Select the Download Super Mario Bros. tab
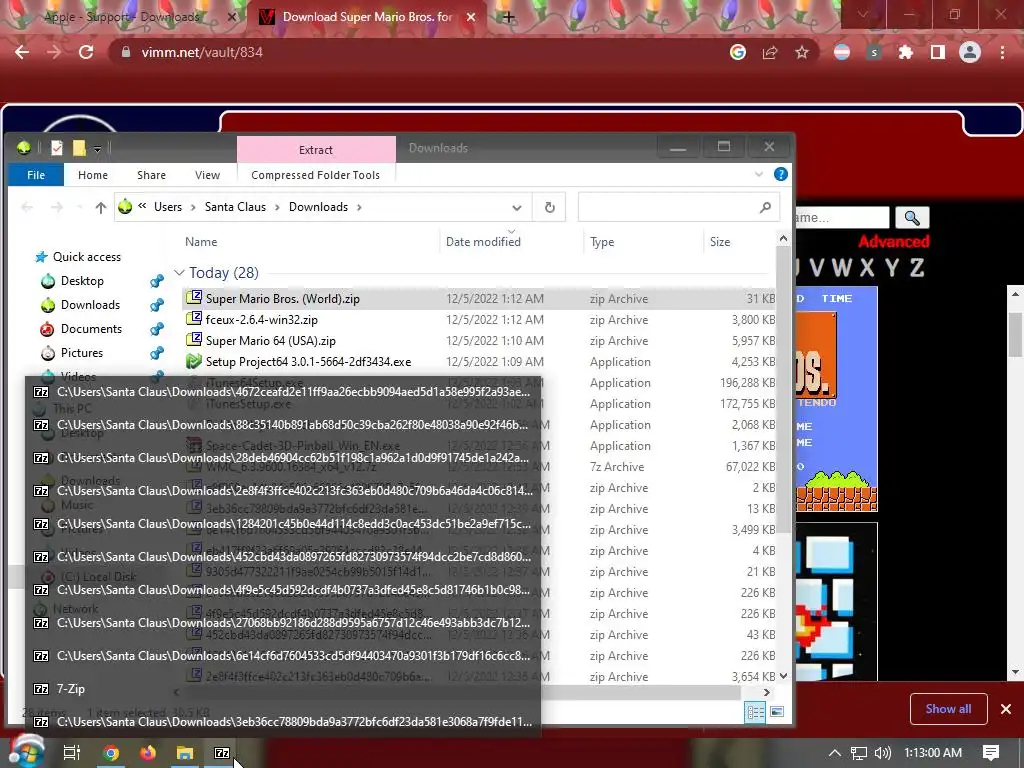Image resolution: width=1024 pixels, height=768 pixels. [x=366, y=17]
